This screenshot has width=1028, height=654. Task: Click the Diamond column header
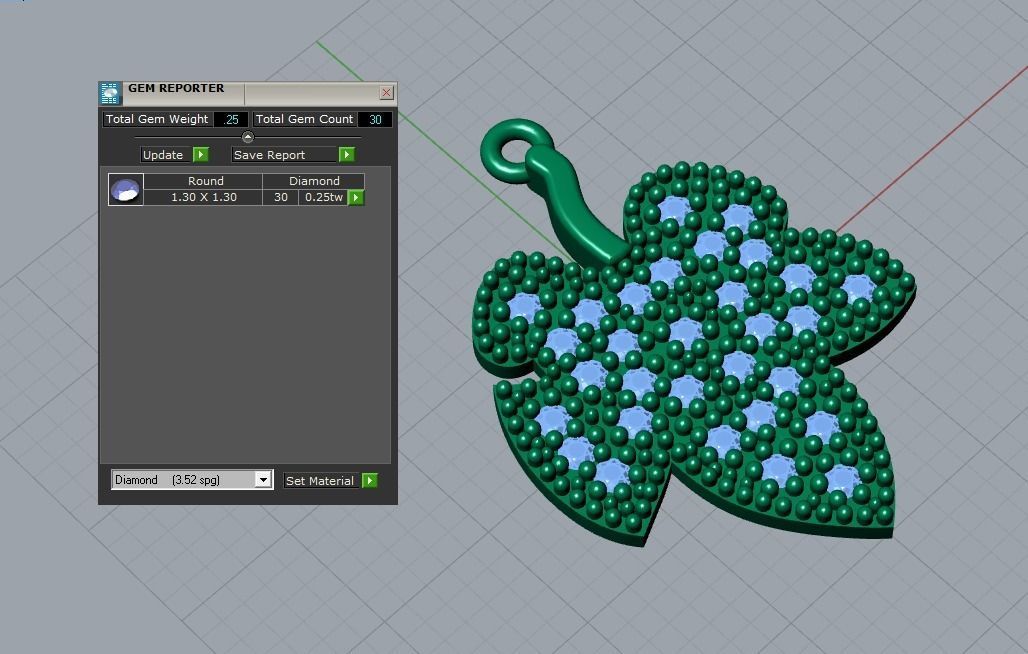click(x=314, y=181)
